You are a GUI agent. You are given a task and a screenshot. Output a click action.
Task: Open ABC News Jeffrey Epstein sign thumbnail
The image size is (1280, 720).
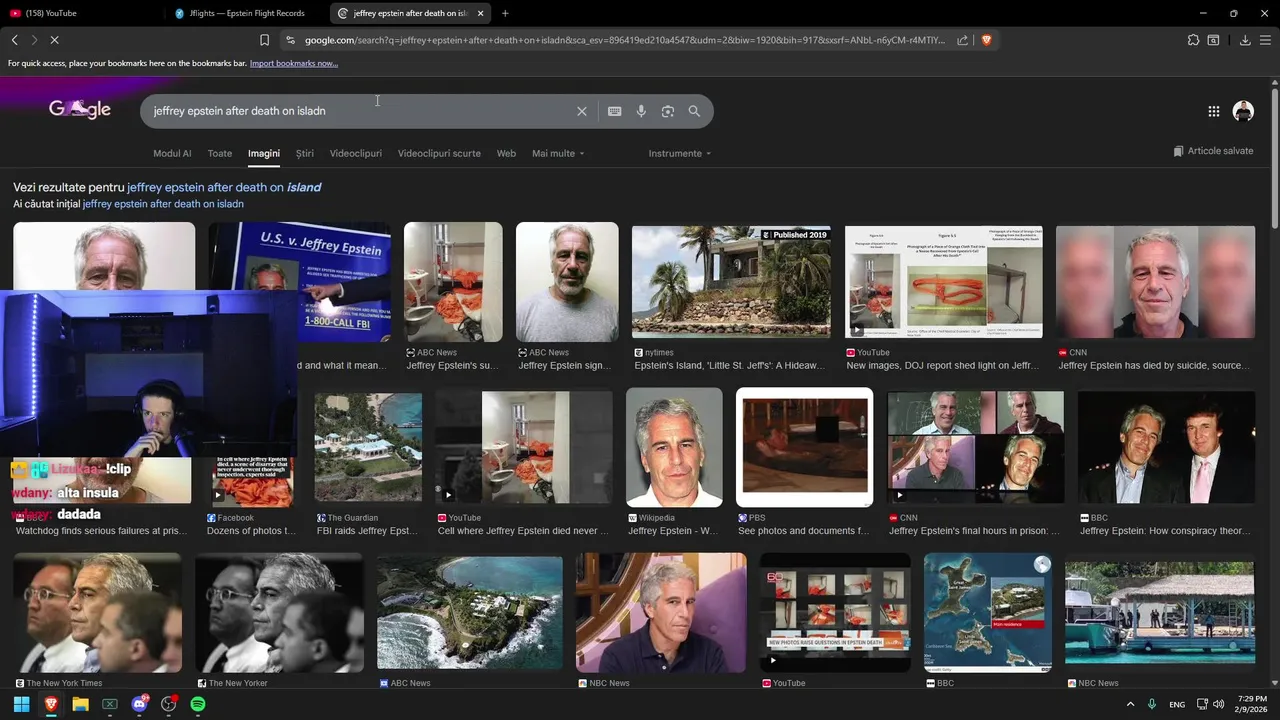[x=567, y=282]
